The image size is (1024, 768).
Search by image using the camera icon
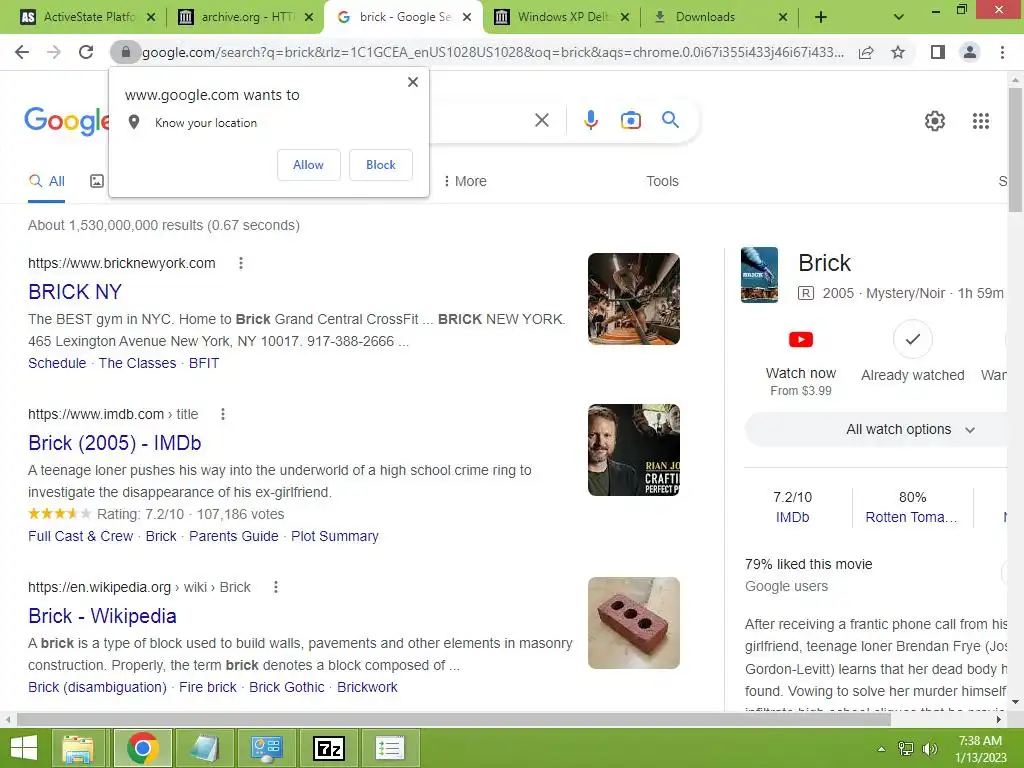click(630, 120)
